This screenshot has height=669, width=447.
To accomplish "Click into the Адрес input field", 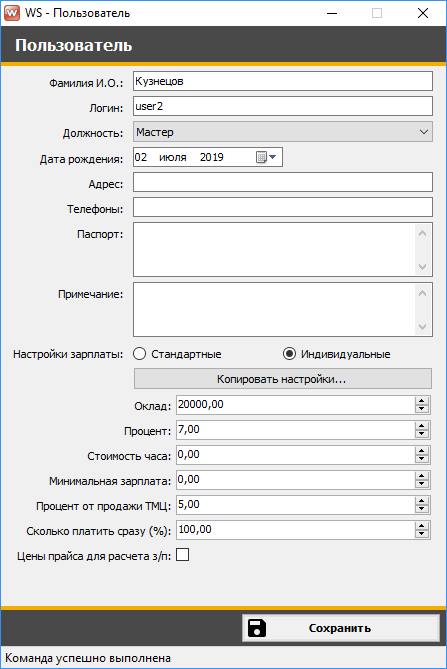I will tap(283, 182).
